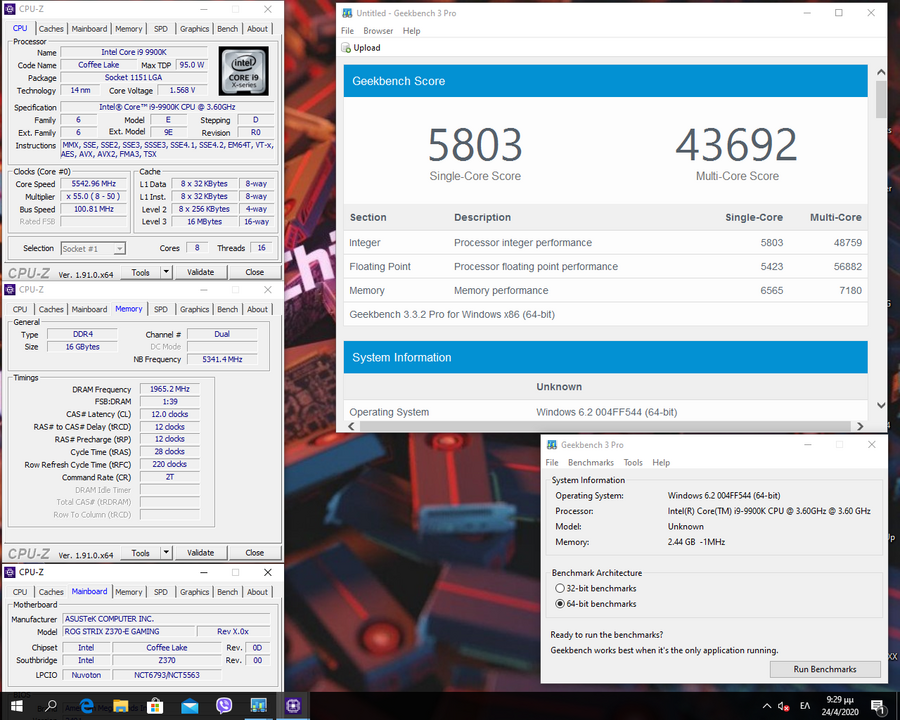Open Mainboard tab in CPU-Z processor window
This screenshot has width=900, height=720.
(x=90, y=29)
